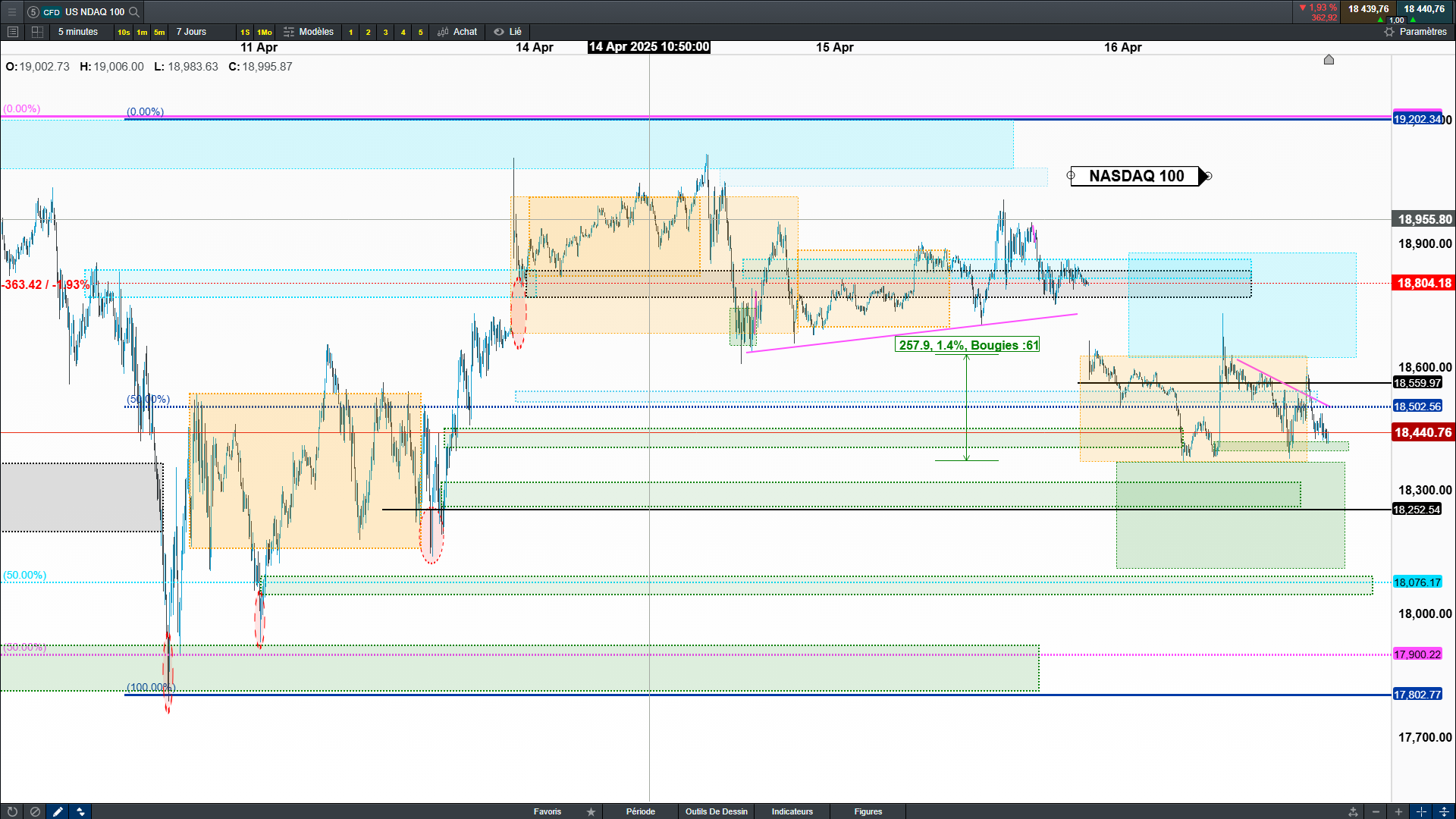1456x819 pixels.
Task: Click the symbol search magnifier icon
Action: 134,11
